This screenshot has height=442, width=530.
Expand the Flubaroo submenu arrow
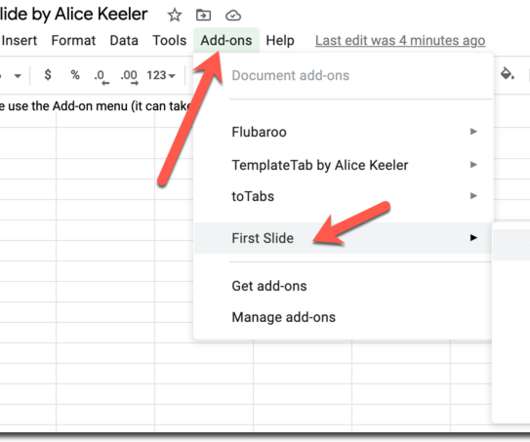474,131
